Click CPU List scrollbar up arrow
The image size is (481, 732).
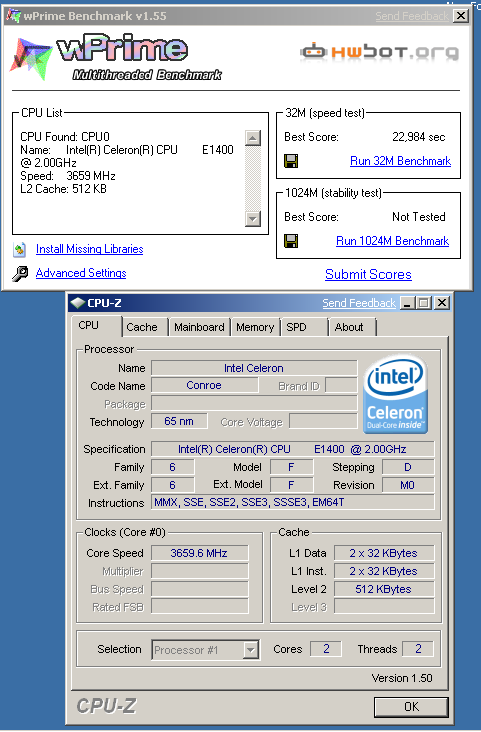(253, 138)
